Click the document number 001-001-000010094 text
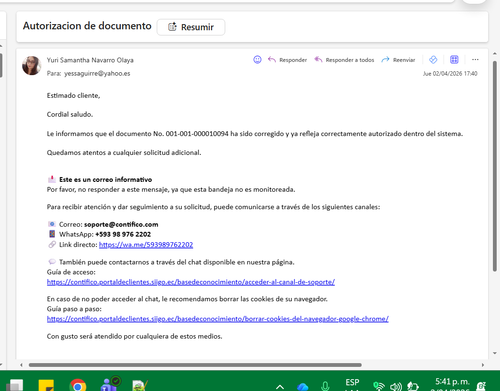Viewport: 500px width, 391px height. pyautogui.click(x=197, y=134)
